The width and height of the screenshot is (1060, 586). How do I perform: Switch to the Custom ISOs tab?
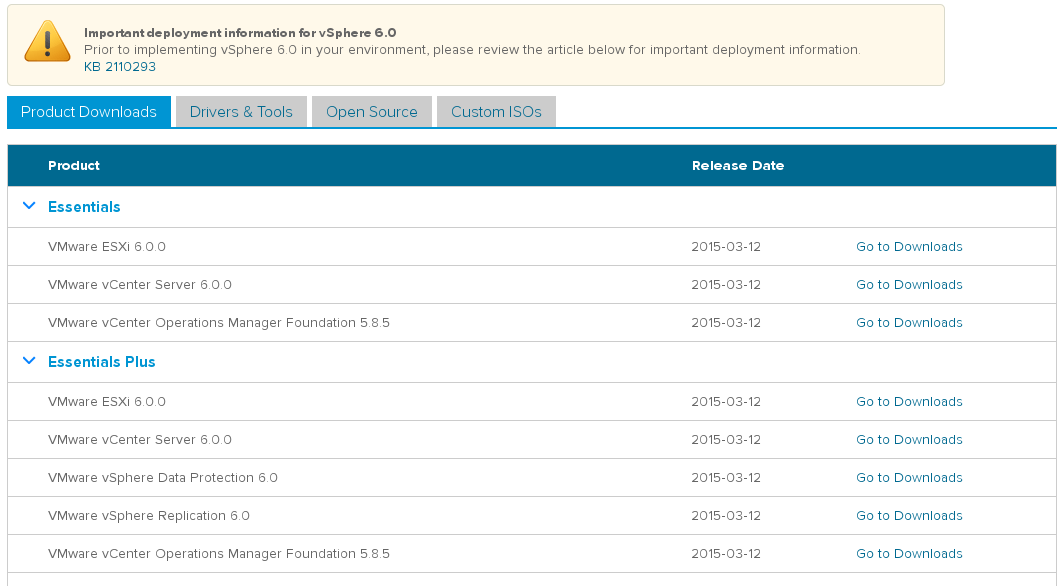[496, 112]
